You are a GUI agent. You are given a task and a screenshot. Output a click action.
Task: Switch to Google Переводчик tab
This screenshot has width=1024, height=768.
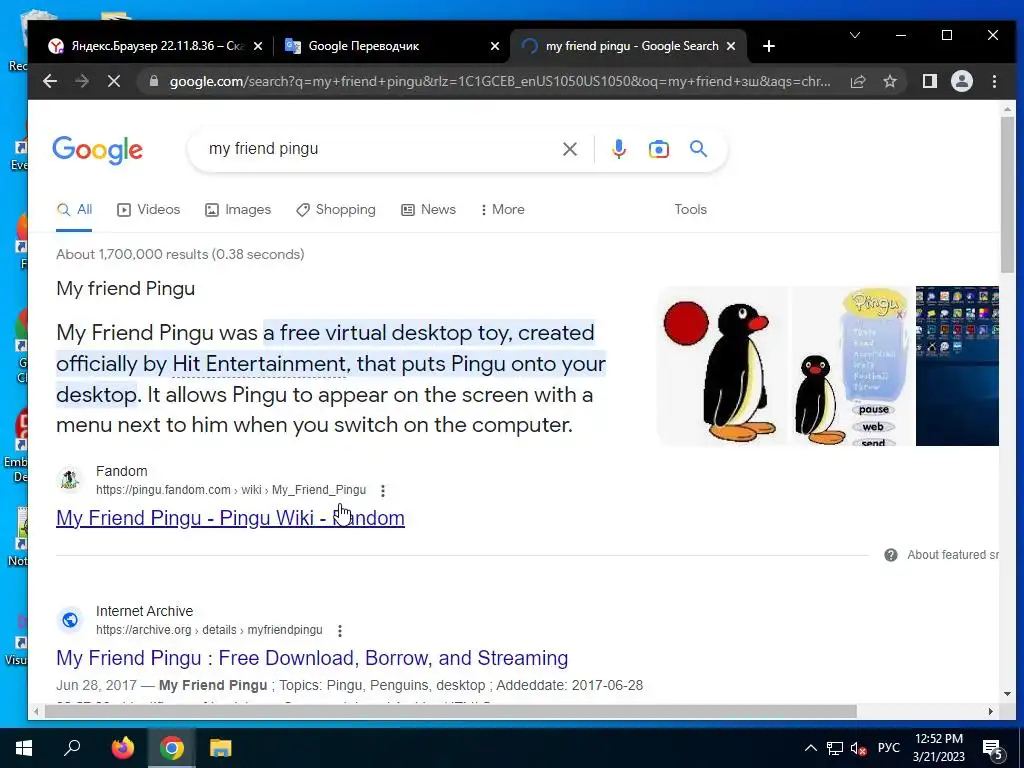tap(392, 46)
